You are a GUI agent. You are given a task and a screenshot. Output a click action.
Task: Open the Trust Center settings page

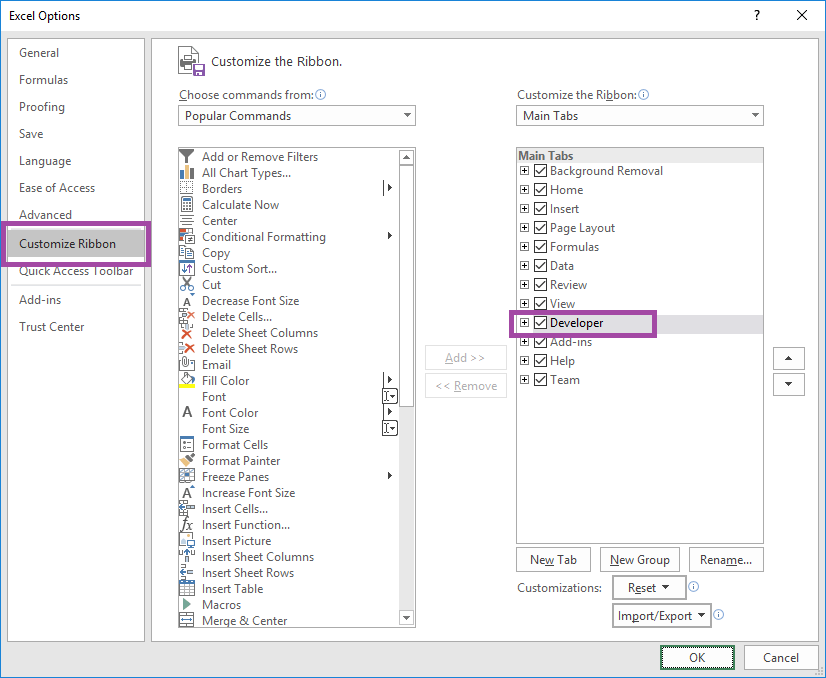(51, 326)
